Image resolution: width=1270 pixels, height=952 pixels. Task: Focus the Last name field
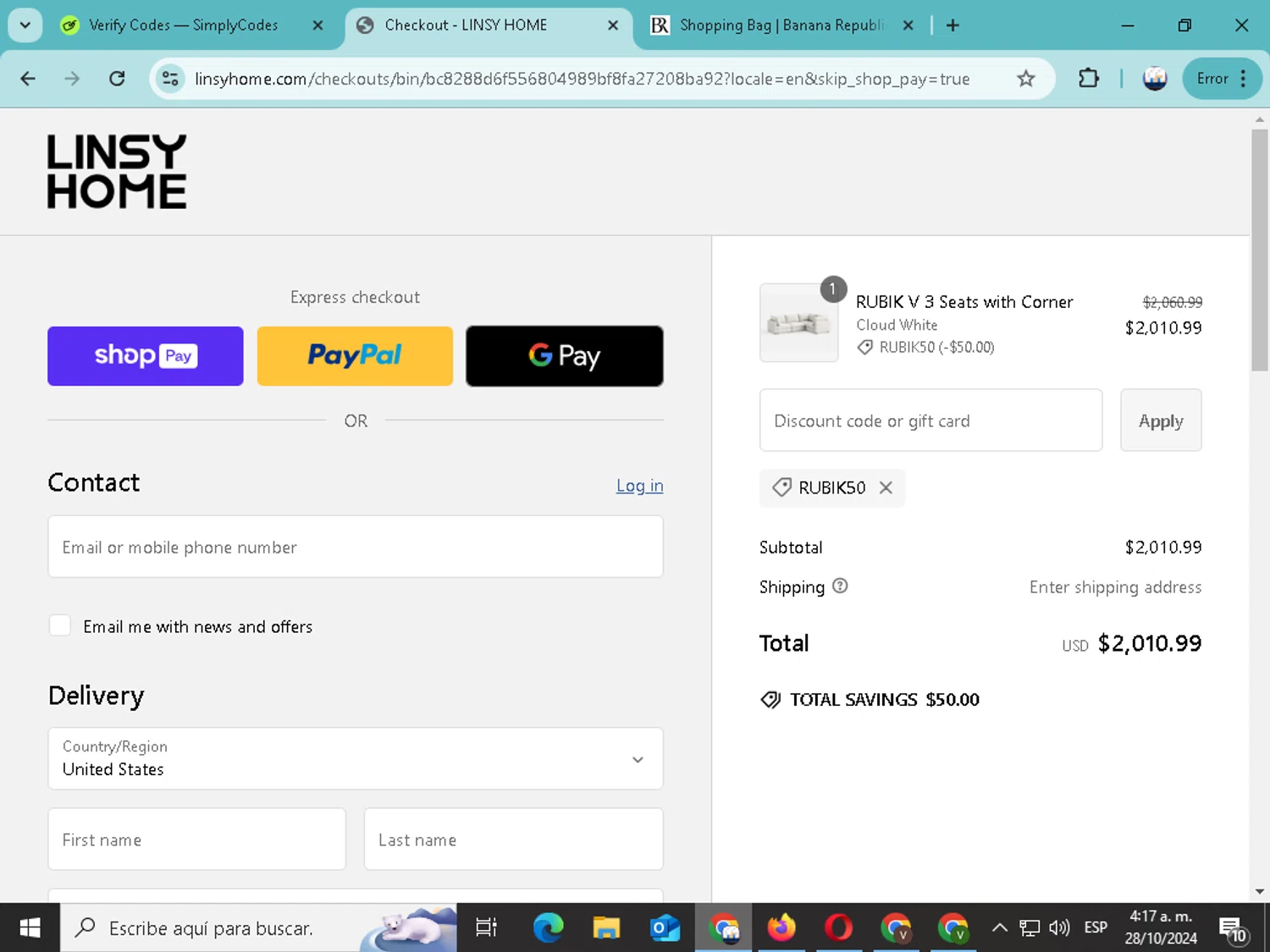click(513, 839)
